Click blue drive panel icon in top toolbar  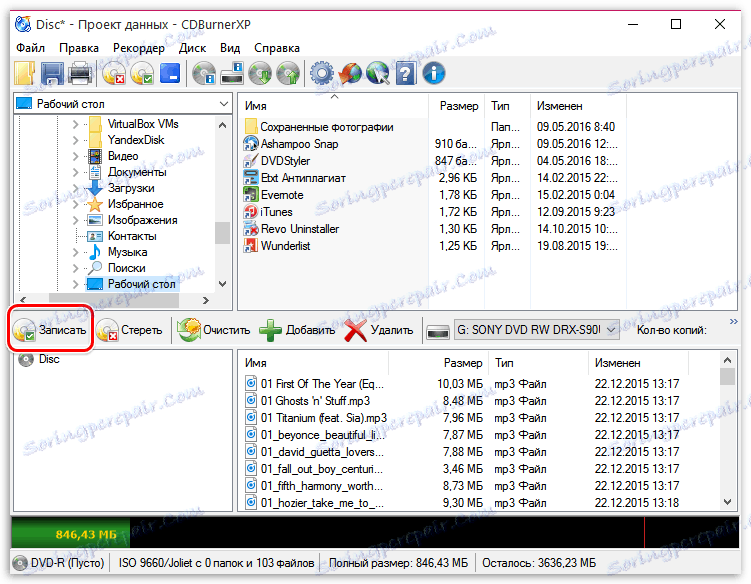[x=170, y=73]
